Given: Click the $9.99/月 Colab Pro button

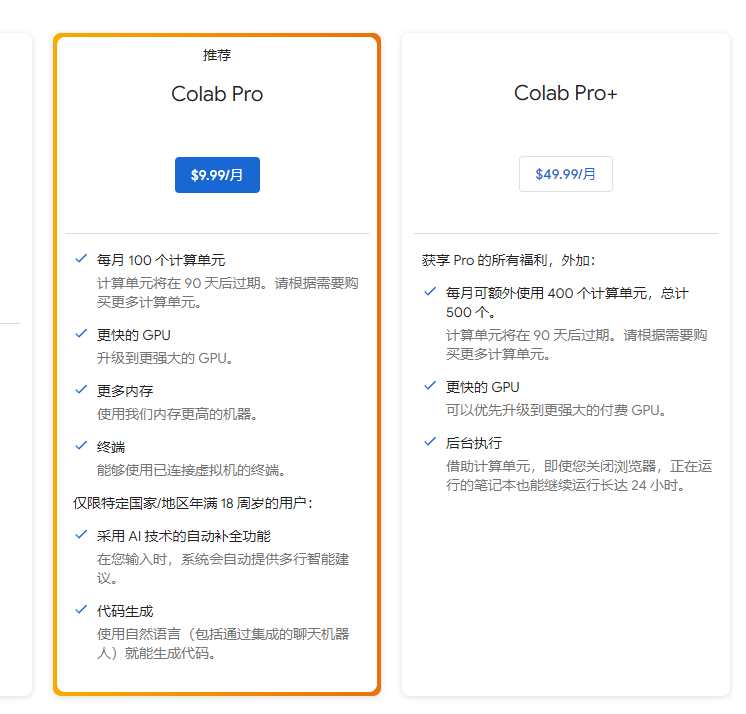Looking at the screenshot, I should [217, 175].
